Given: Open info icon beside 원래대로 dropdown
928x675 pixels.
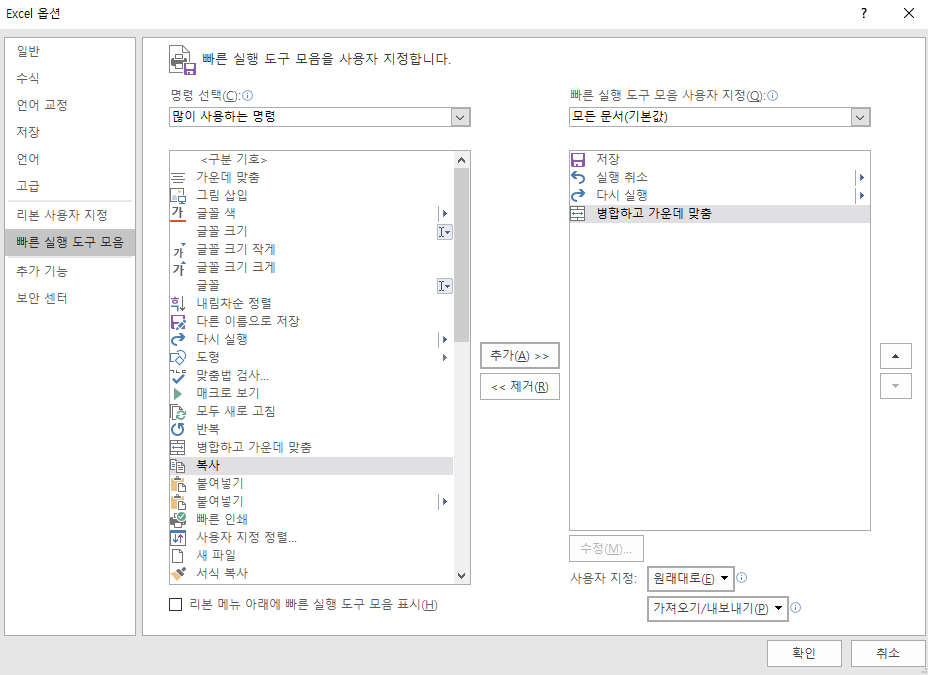Looking at the screenshot, I should [x=742, y=578].
